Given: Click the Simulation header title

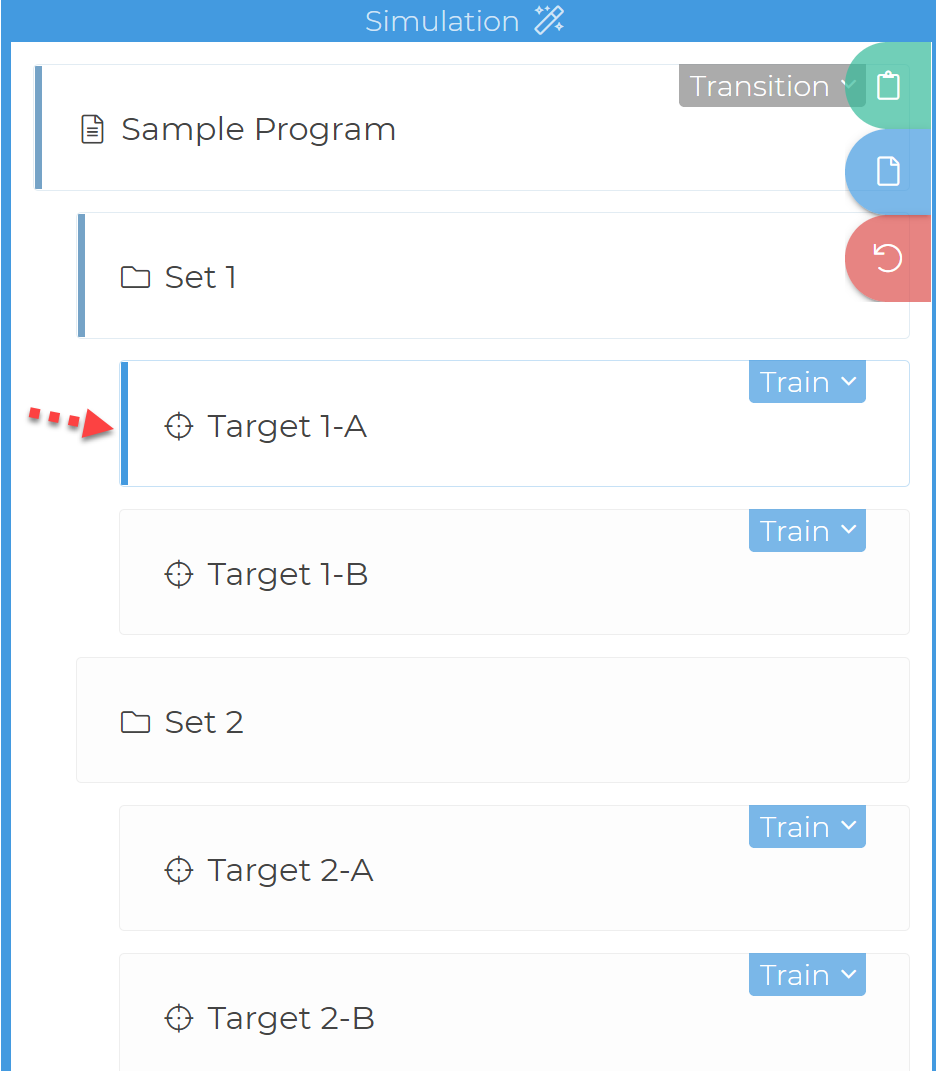Looking at the screenshot, I should (x=442, y=21).
